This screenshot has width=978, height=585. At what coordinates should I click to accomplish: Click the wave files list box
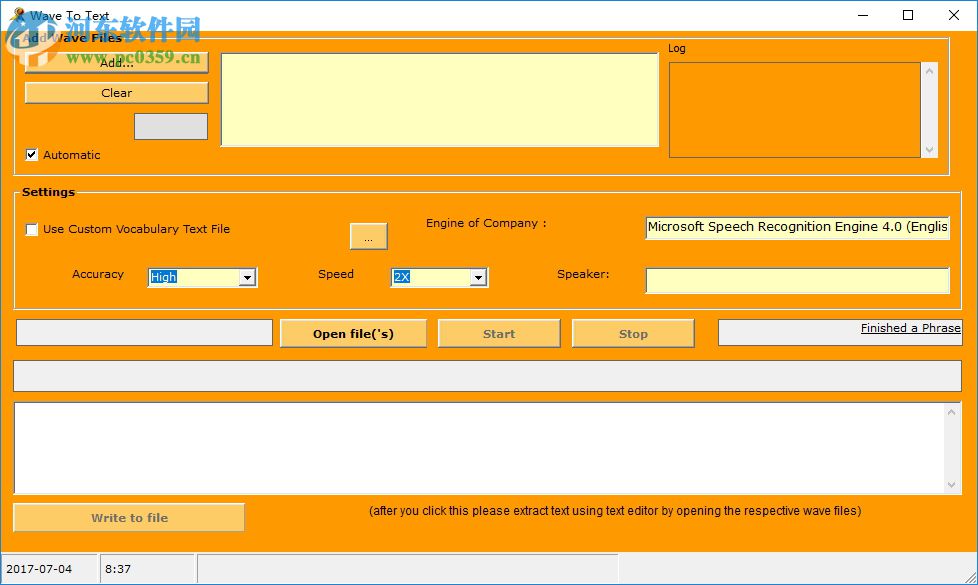click(440, 100)
